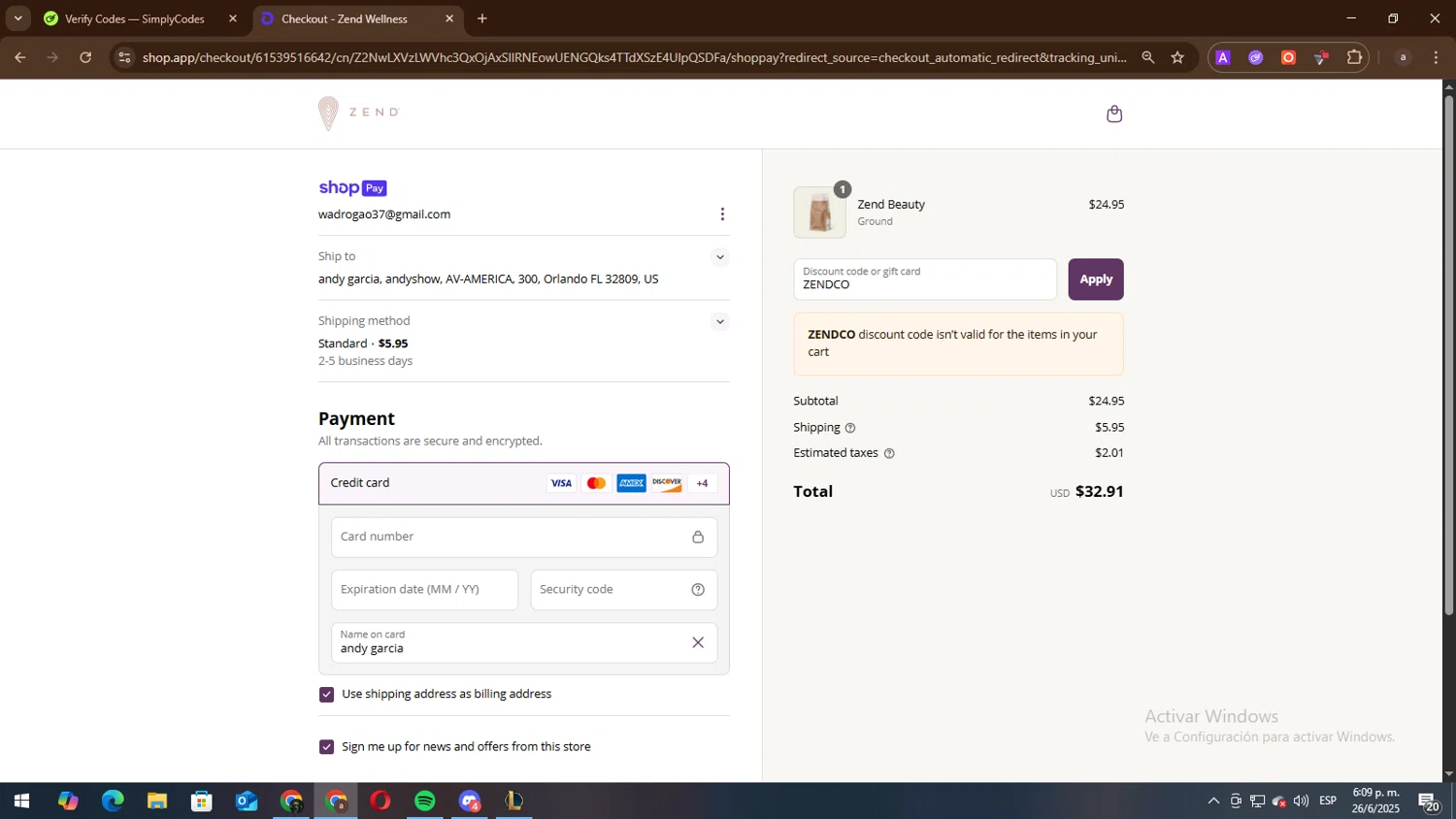Open Outlook from the taskbar
The width and height of the screenshot is (1456, 819).
[247, 802]
